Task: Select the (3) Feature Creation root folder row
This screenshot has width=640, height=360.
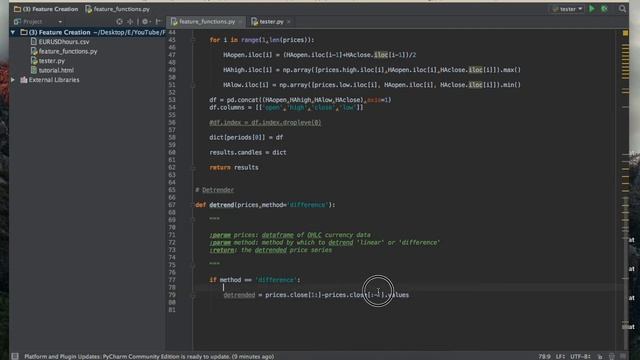Action: pyautogui.click(x=87, y=32)
